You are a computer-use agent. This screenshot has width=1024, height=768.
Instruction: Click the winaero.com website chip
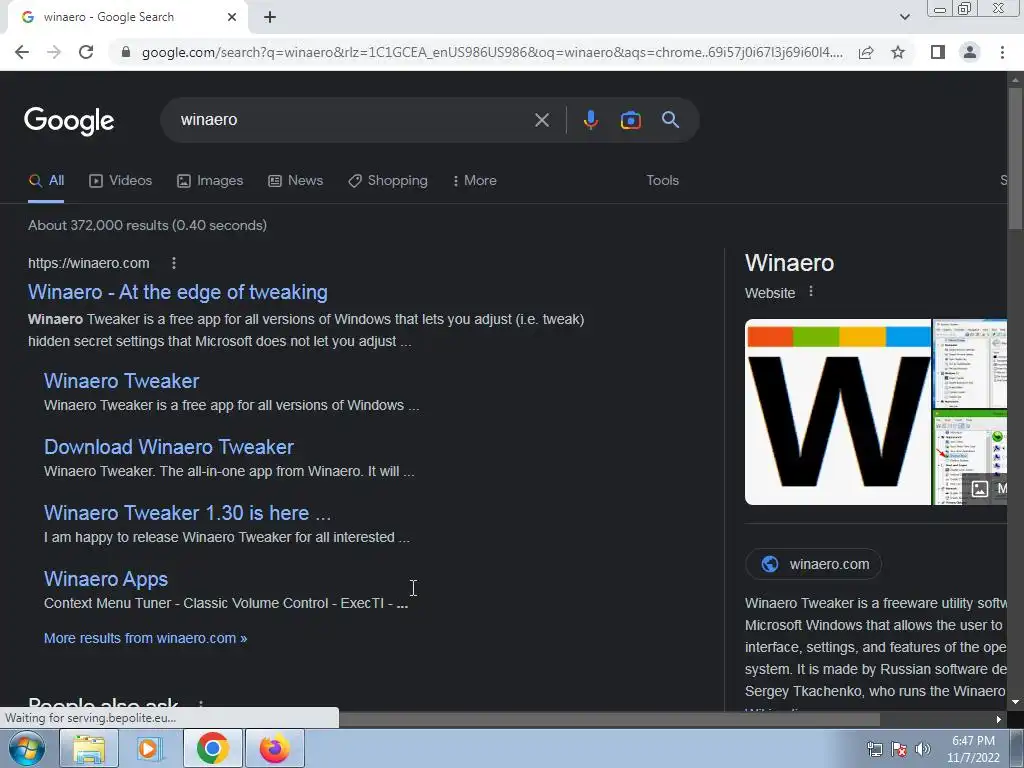point(814,564)
